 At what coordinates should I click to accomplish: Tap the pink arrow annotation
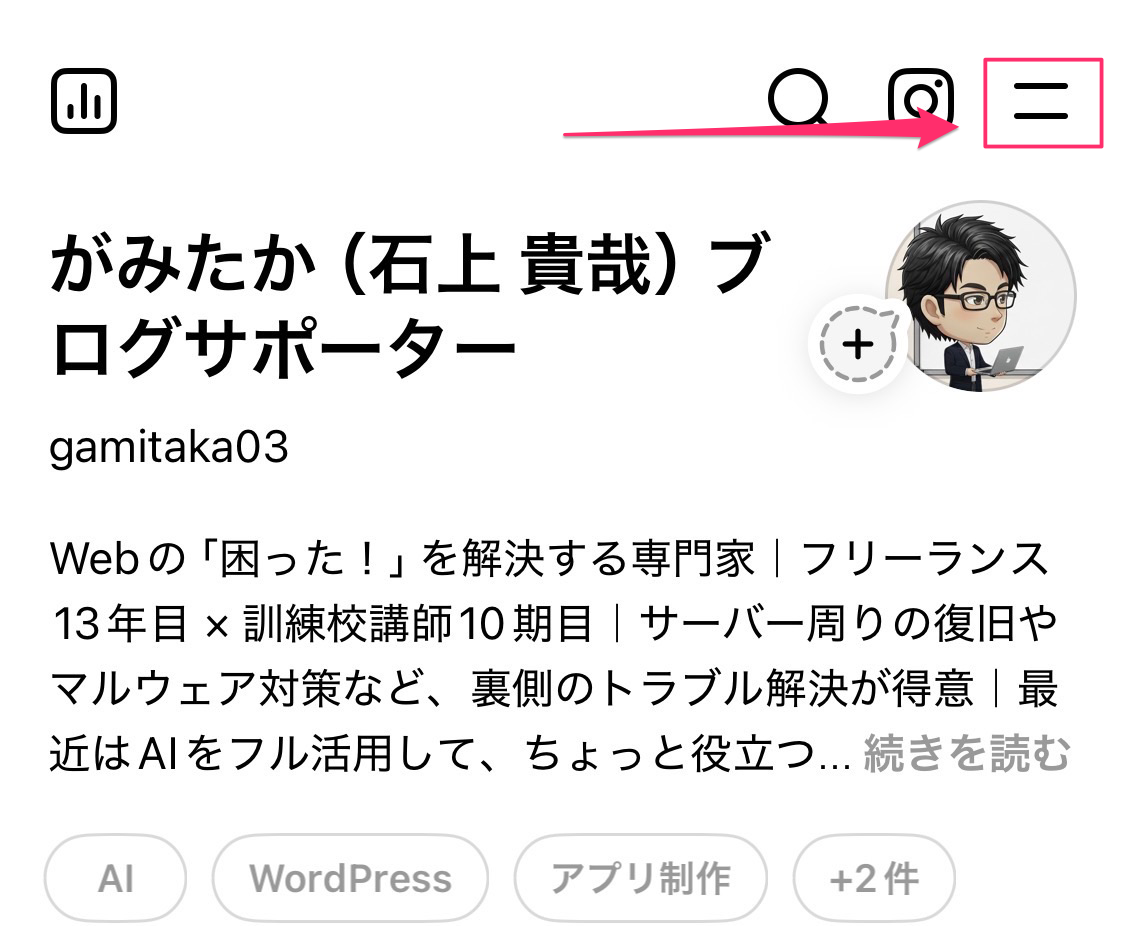coord(761,129)
